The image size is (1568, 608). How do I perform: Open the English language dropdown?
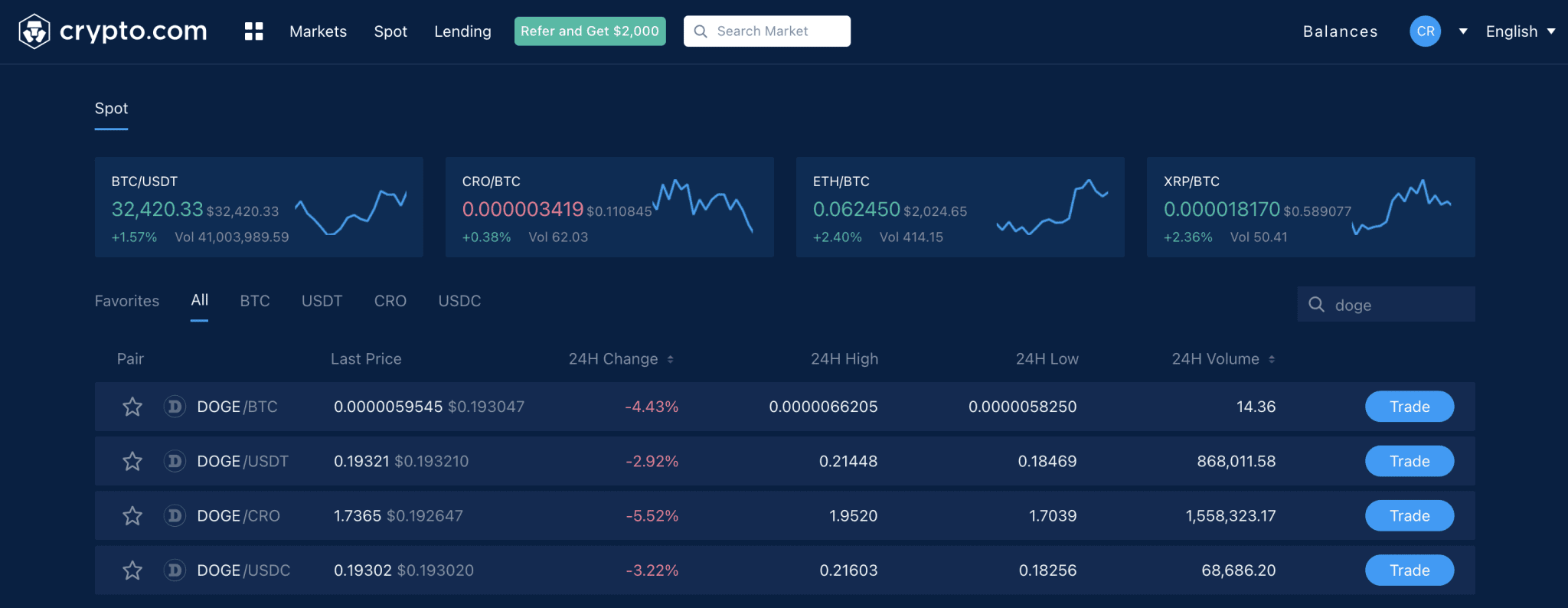[1521, 31]
